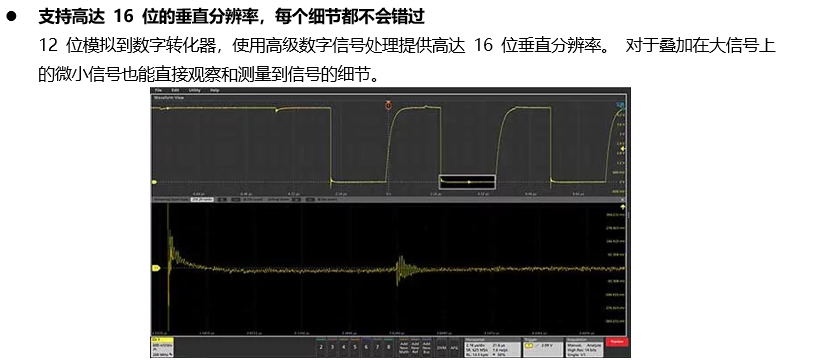Open the AFG button
Image resolution: width=826 pixels, height=361 pixels.
point(454,348)
